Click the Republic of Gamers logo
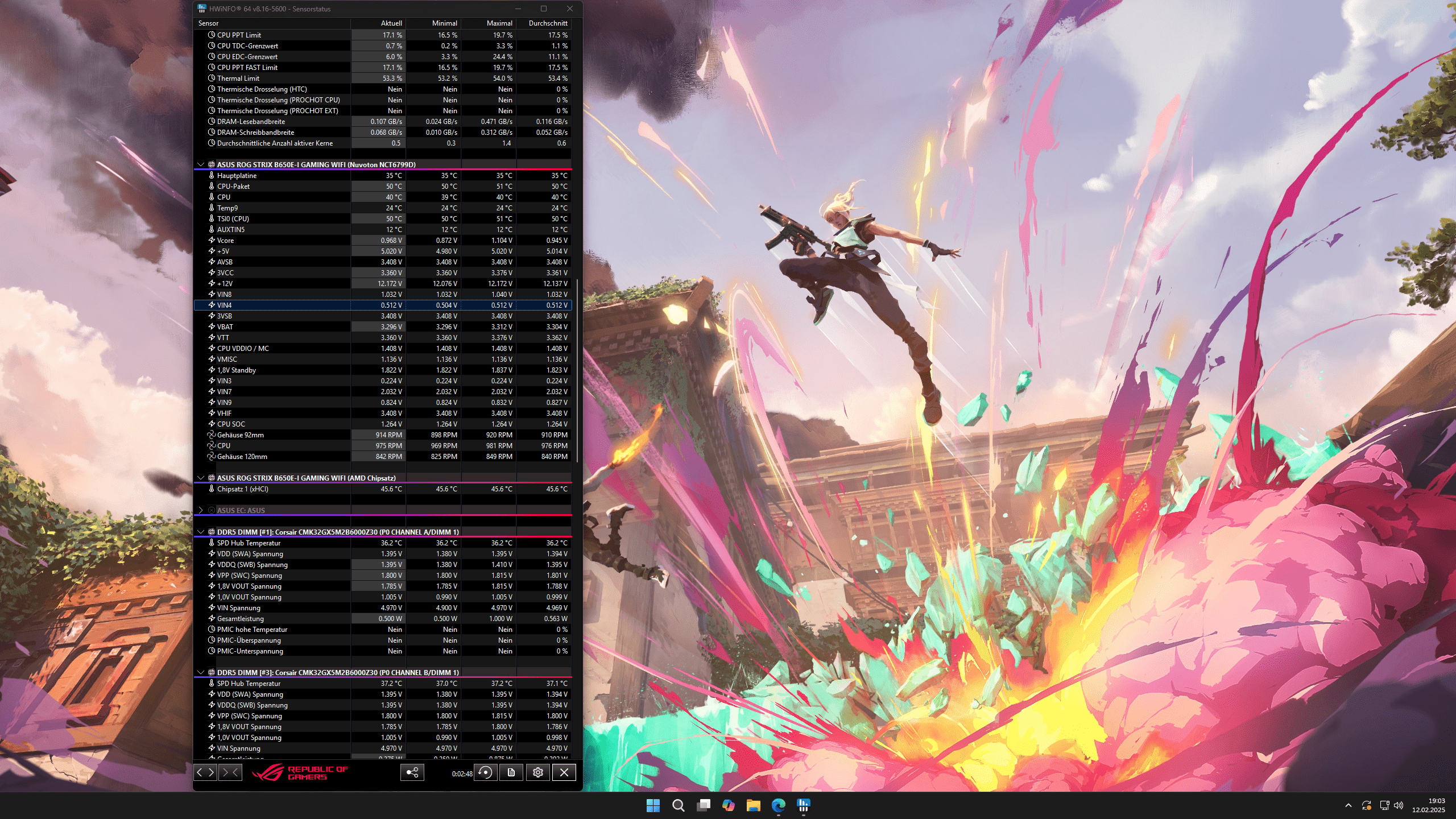 [x=300, y=772]
